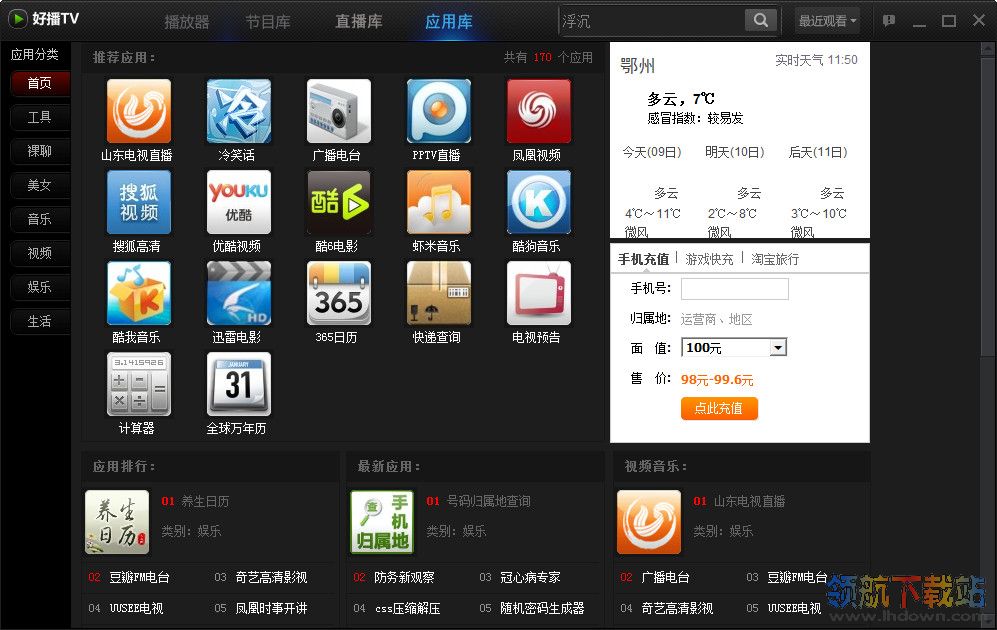Open 豆瓣FM电台 in app ranking list
The width and height of the screenshot is (997, 630).
coord(139,577)
